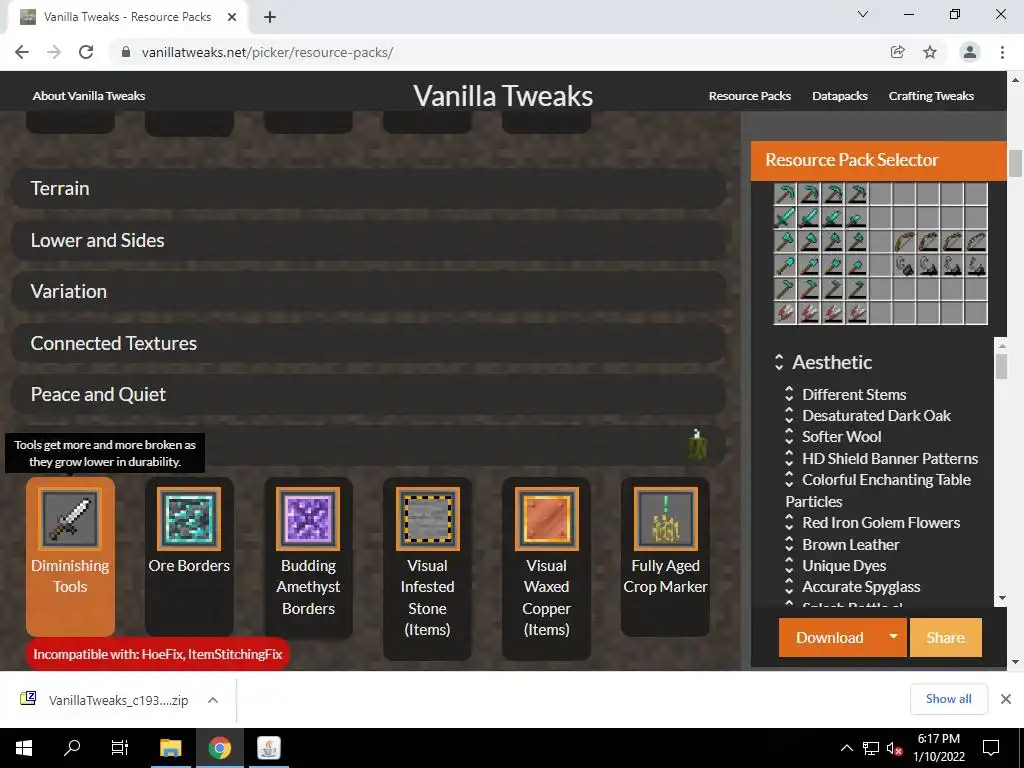Screen dimensions: 1024x768
Task: Click the browser forward arrow
Action: (54, 52)
